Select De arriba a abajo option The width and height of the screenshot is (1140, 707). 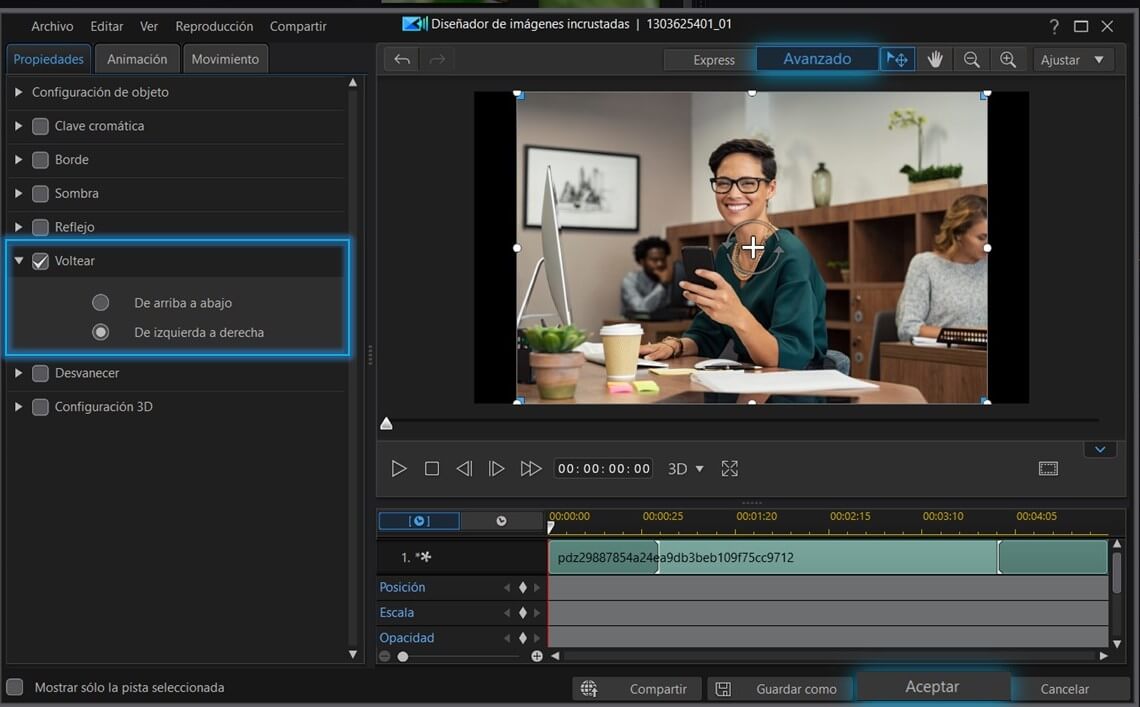point(100,303)
